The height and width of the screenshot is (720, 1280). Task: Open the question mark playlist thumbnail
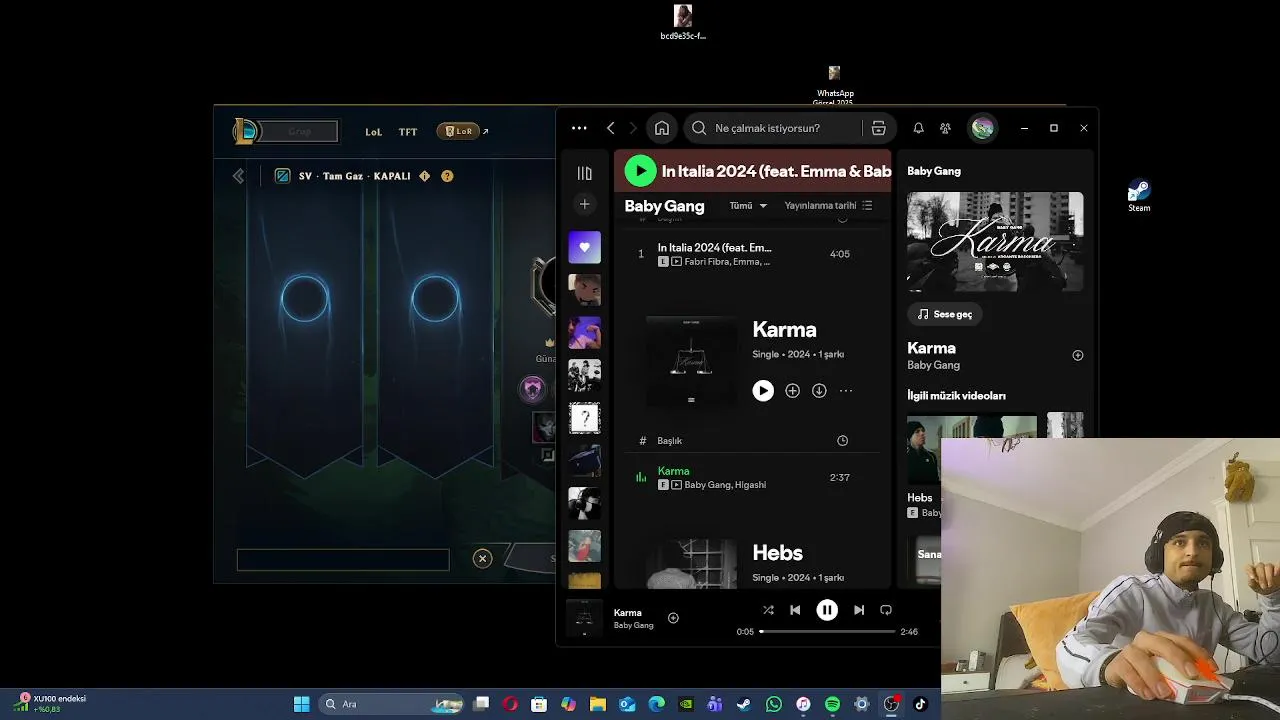[x=585, y=418]
